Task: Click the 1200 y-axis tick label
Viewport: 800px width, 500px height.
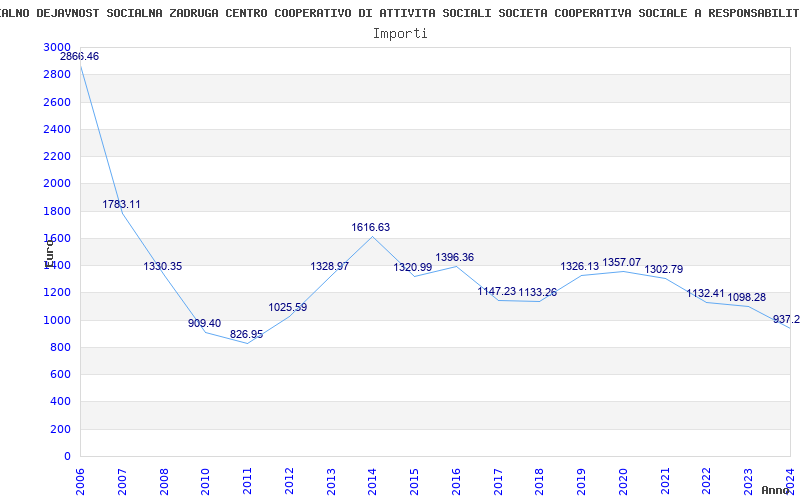Action: pos(57,293)
